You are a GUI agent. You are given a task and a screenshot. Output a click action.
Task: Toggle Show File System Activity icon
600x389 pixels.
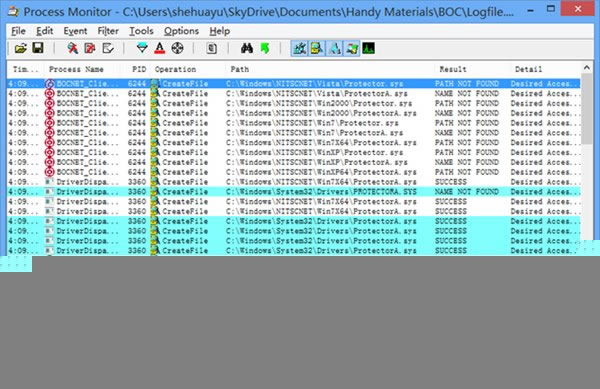point(316,49)
